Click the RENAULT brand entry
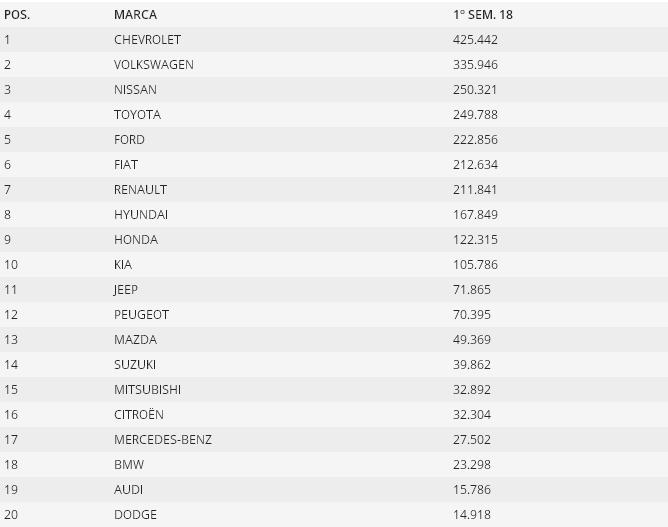Viewport: 668px width, 527px height. click(140, 190)
